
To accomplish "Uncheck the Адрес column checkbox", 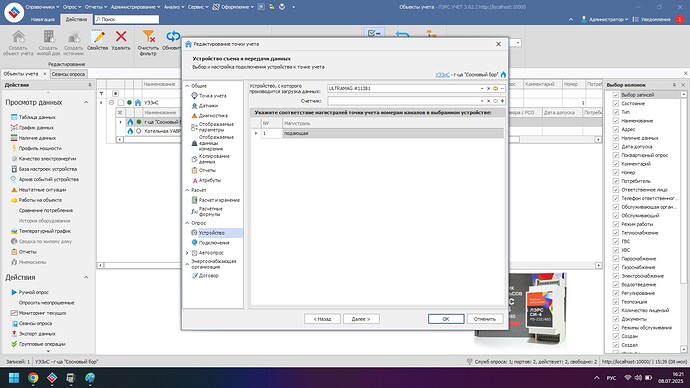I will [x=616, y=129].
